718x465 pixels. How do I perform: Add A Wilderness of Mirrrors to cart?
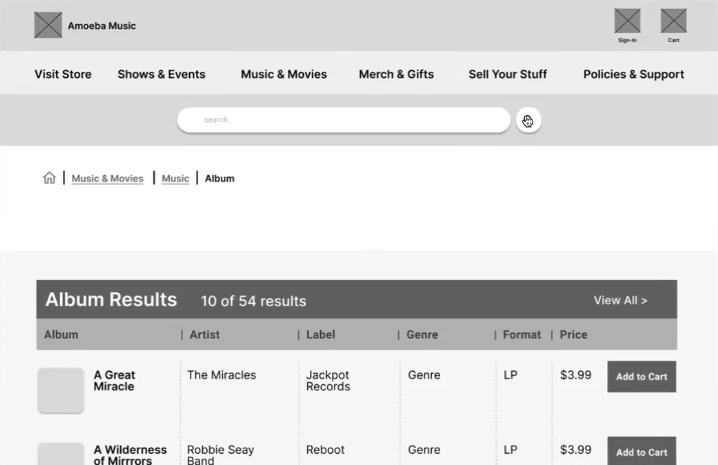coord(642,451)
